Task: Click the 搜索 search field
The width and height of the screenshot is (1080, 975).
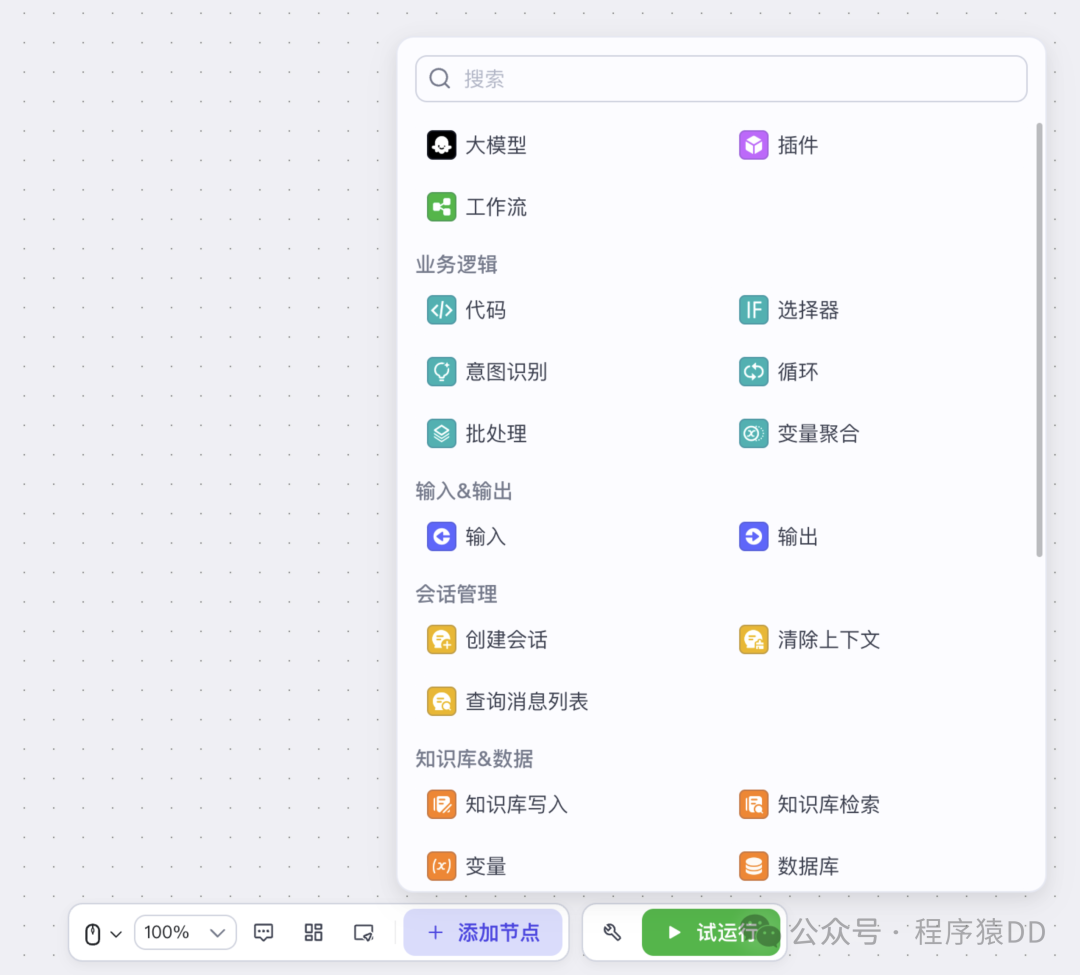Action: pyautogui.click(x=721, y=79)
